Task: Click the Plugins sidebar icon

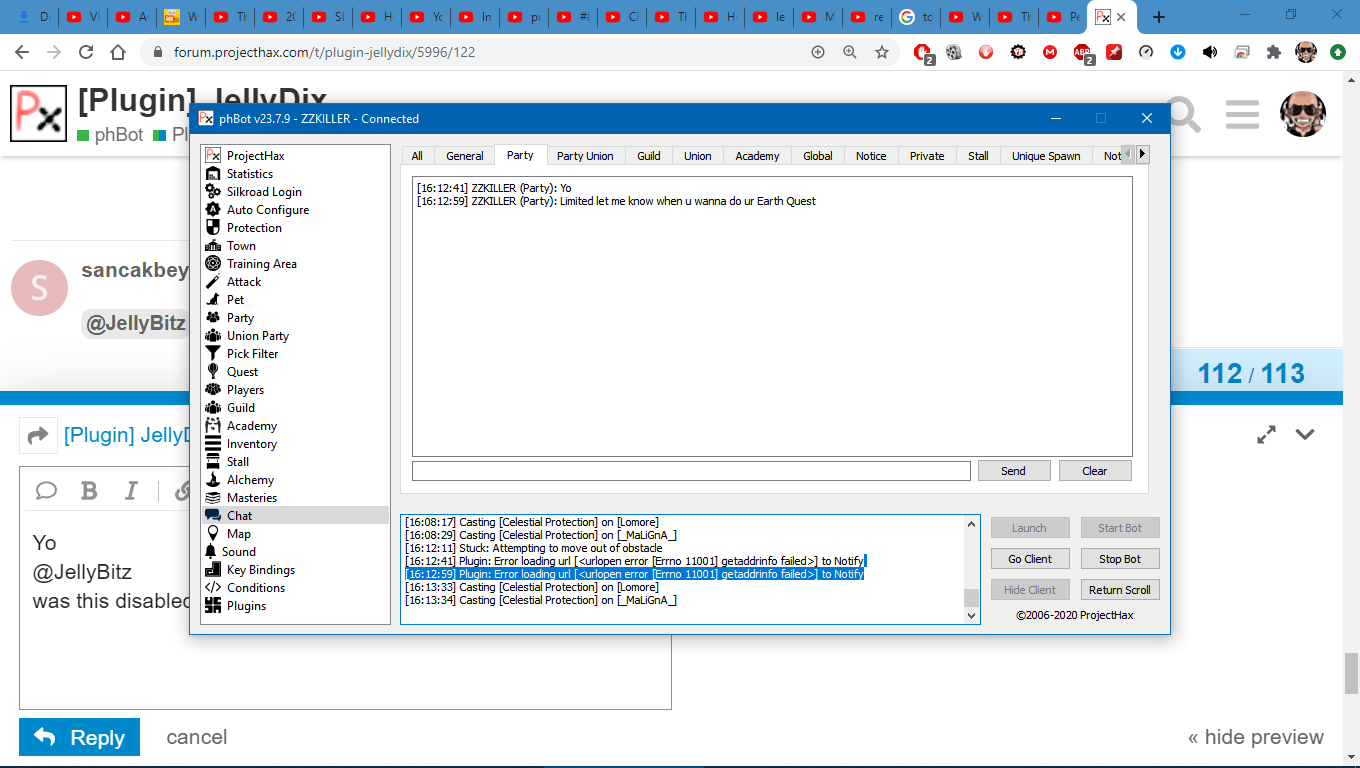Action: (212, 606)
